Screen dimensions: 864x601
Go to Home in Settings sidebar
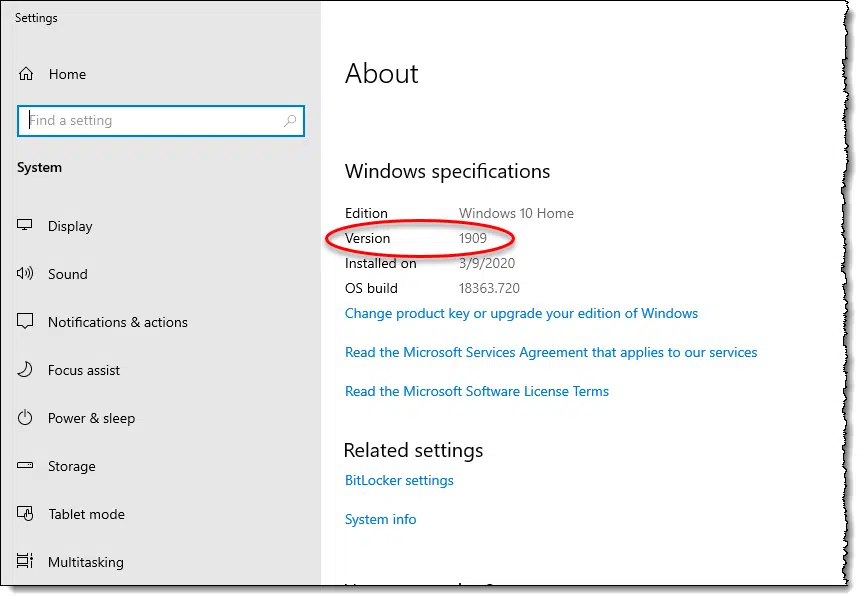67,74
